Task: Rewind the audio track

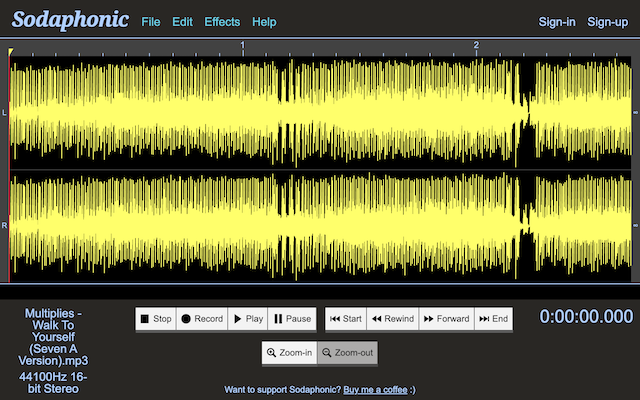Action: pos(393,319)
